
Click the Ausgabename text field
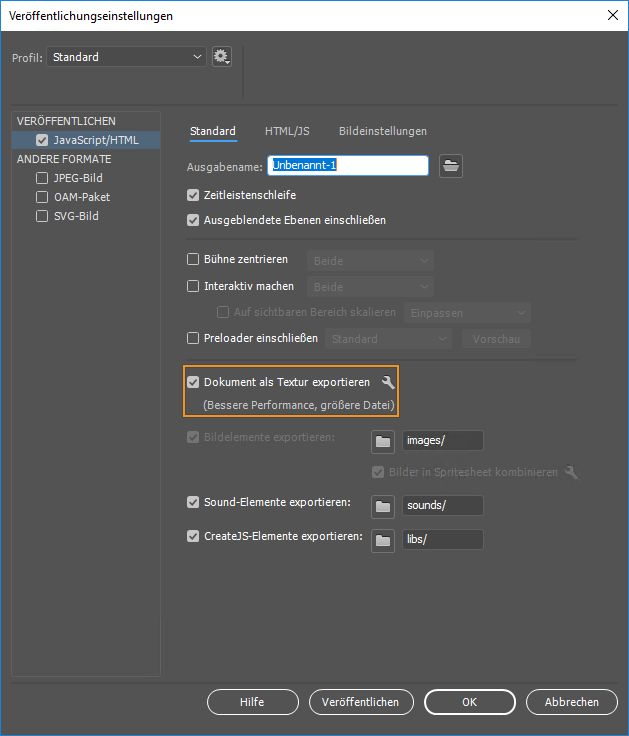(348, 166)
